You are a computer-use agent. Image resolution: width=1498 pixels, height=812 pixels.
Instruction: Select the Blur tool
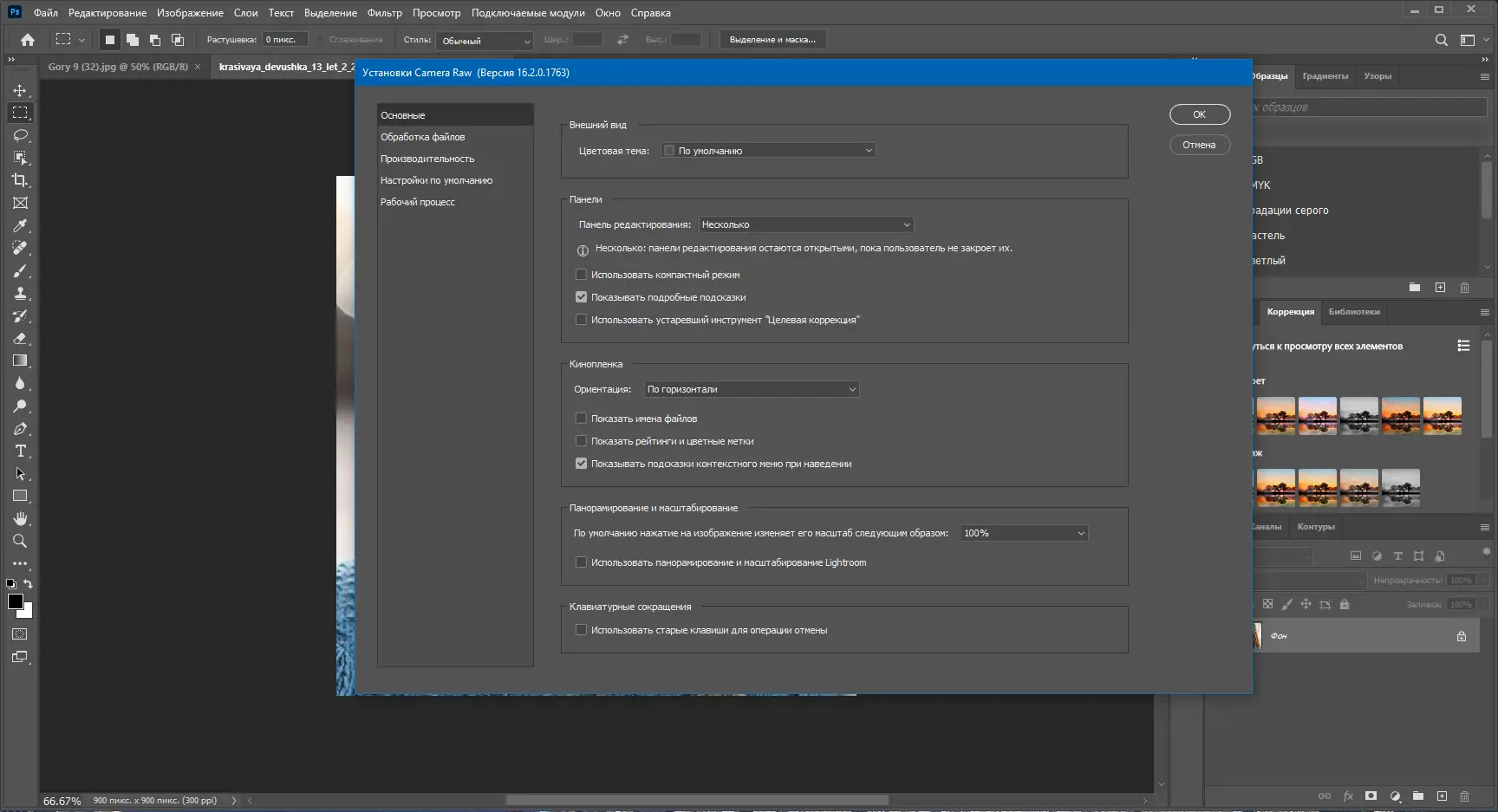tap(20, 383)
